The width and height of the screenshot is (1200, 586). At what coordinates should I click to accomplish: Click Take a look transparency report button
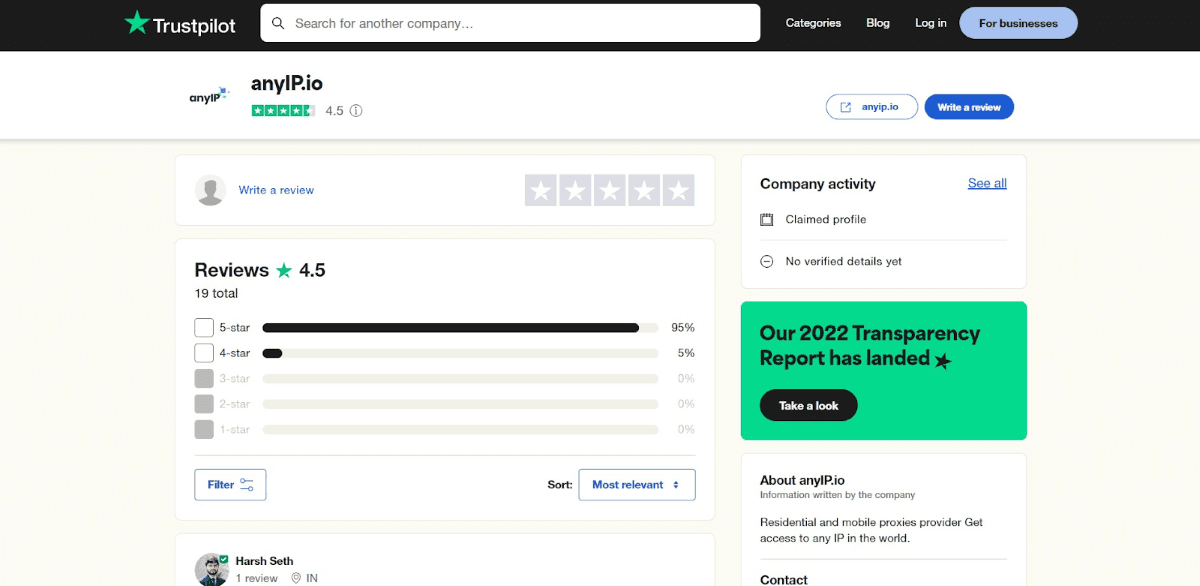click(x=809, y=405)
